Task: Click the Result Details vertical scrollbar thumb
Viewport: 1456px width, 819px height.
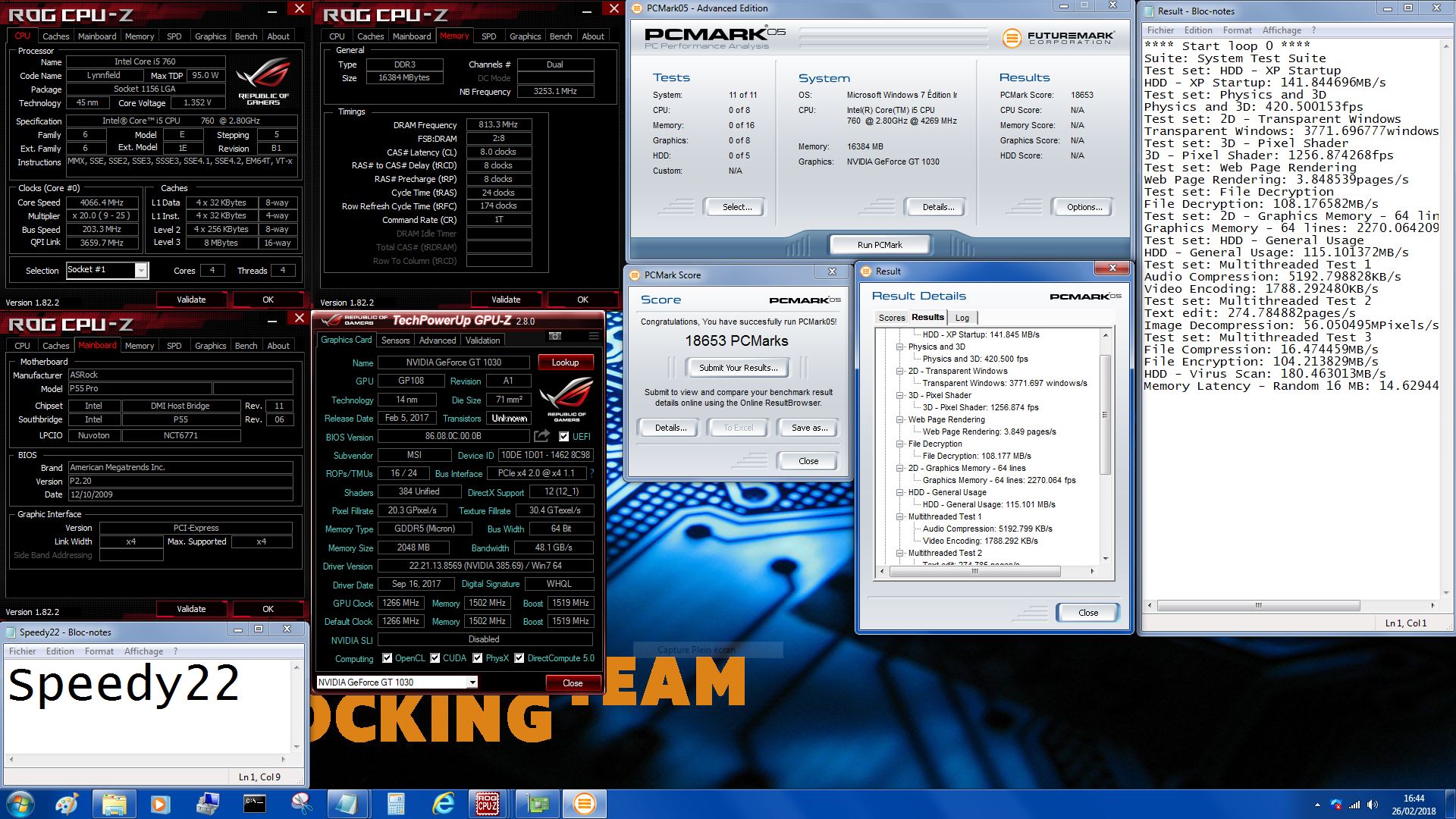Action: pyautogui.click(x=1105, y=414)
